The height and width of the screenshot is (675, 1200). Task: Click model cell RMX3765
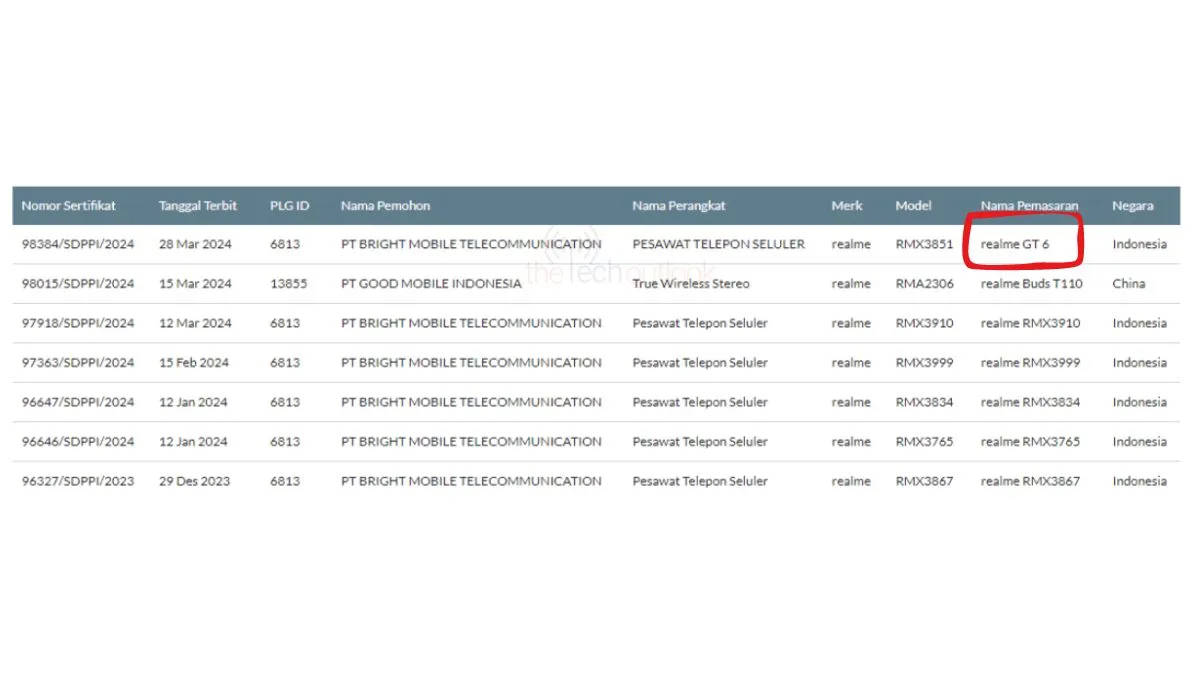(925, 441)
